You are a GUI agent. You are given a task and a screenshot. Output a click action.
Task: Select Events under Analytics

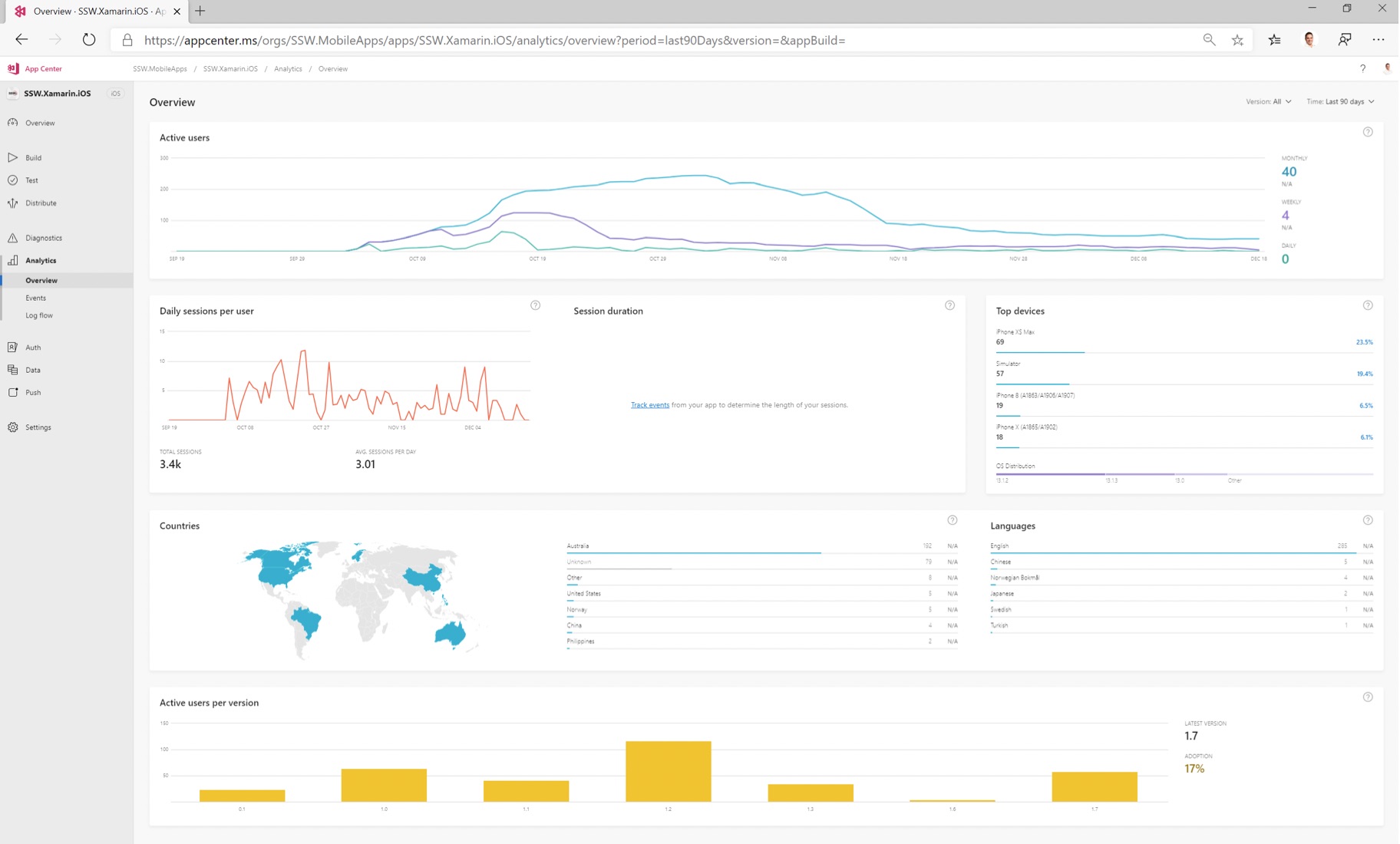tap(36, 298)
